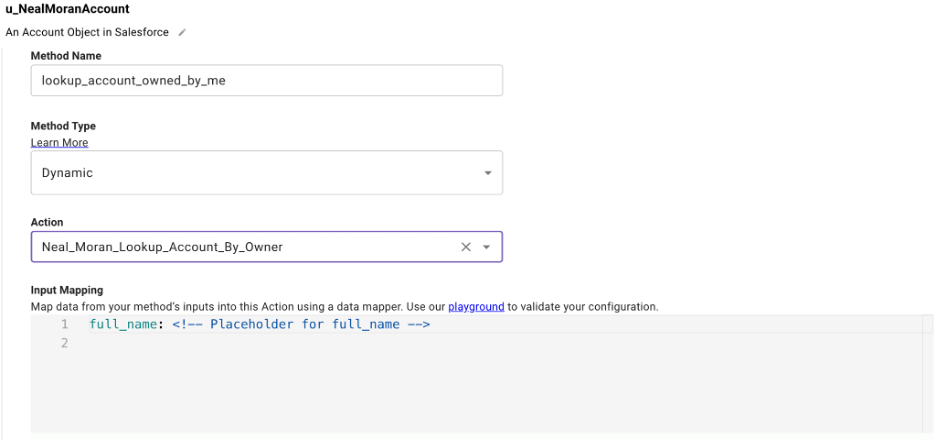Open the Learn More link
The width and height of the screenshot is (936, 440).
(60, 143)
